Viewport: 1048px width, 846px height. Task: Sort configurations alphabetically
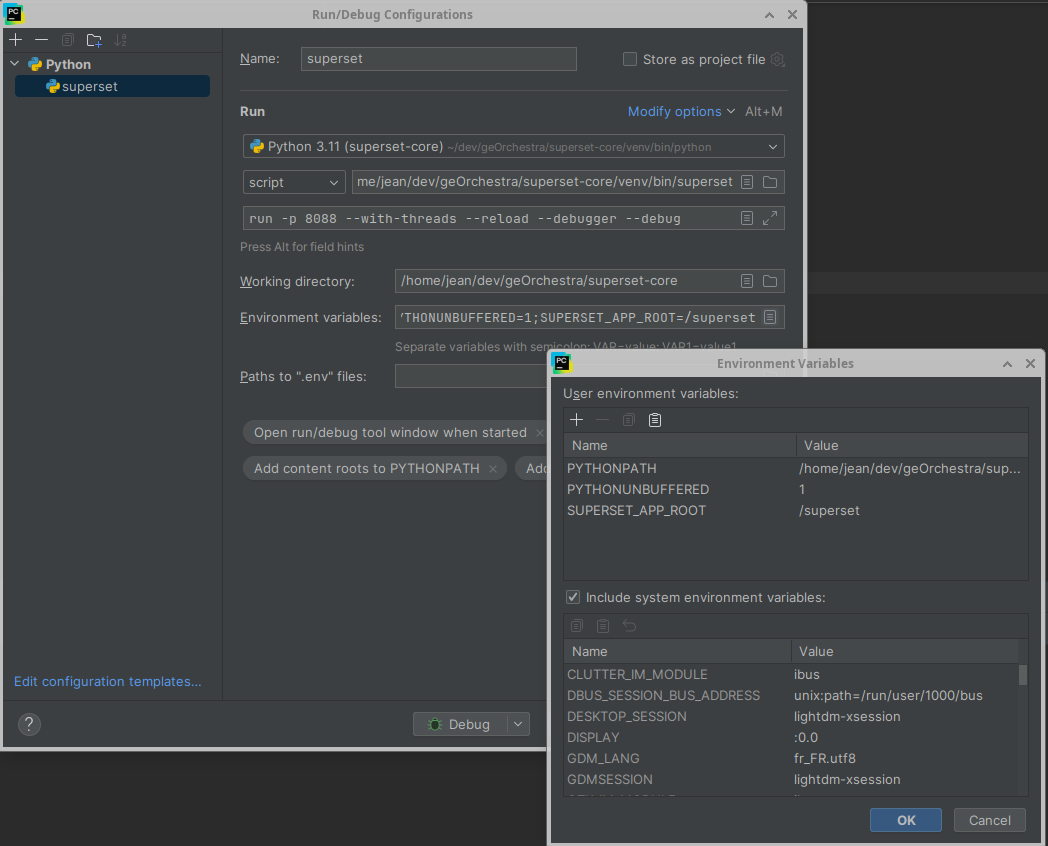[120, 40]
